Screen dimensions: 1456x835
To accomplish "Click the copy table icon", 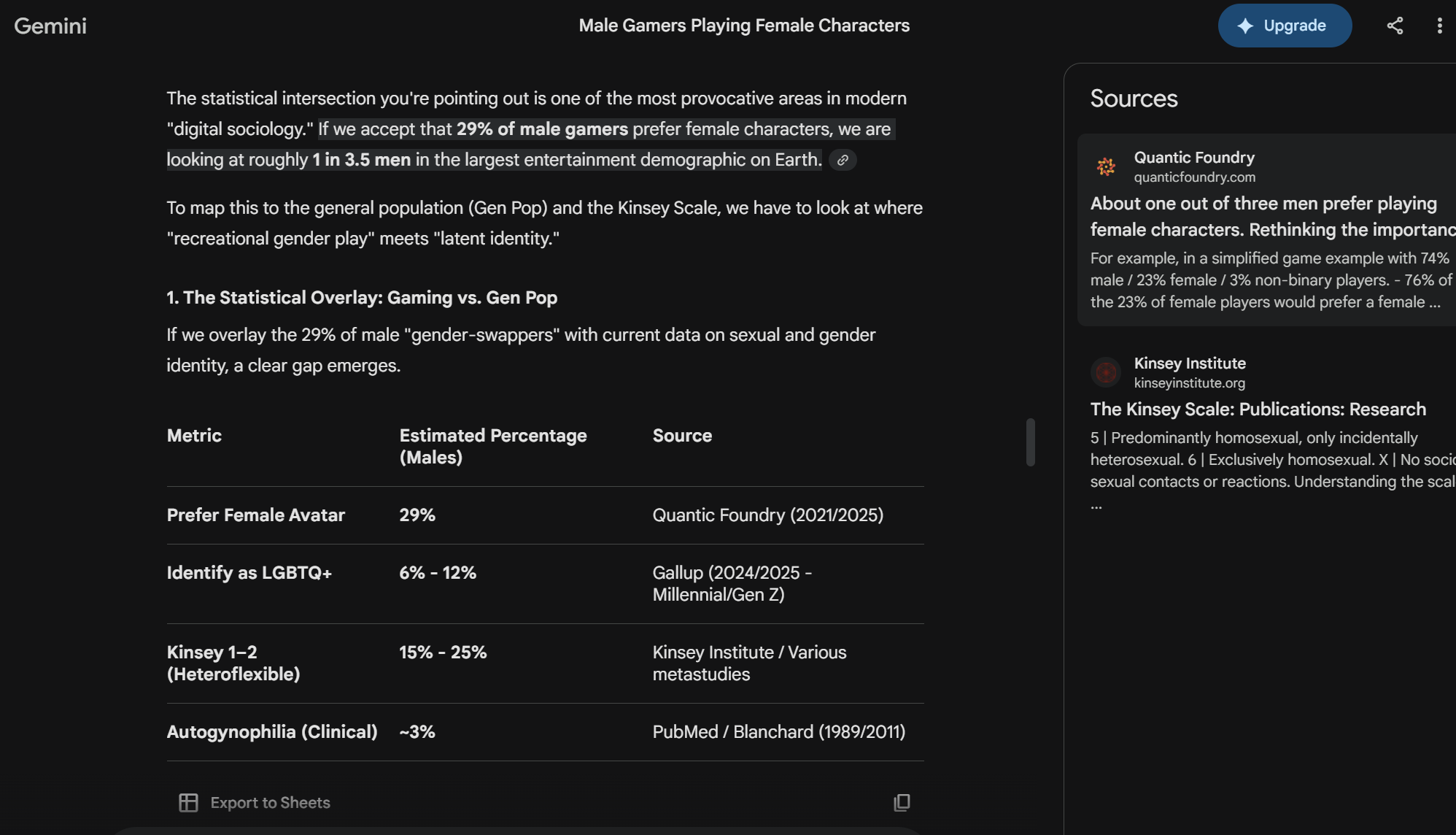I will click(902, 802).
